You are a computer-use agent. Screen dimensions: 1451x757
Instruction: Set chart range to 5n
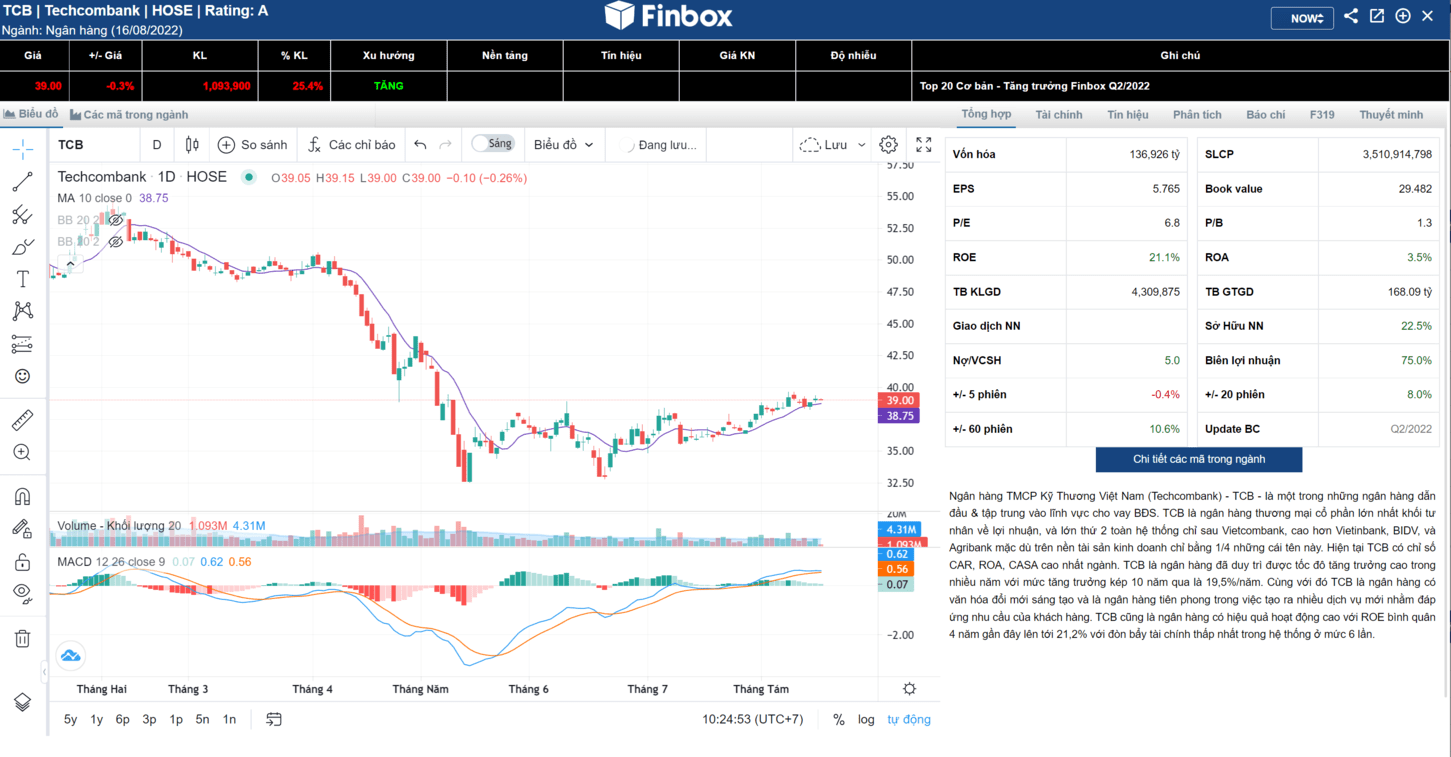pos(202,719)
